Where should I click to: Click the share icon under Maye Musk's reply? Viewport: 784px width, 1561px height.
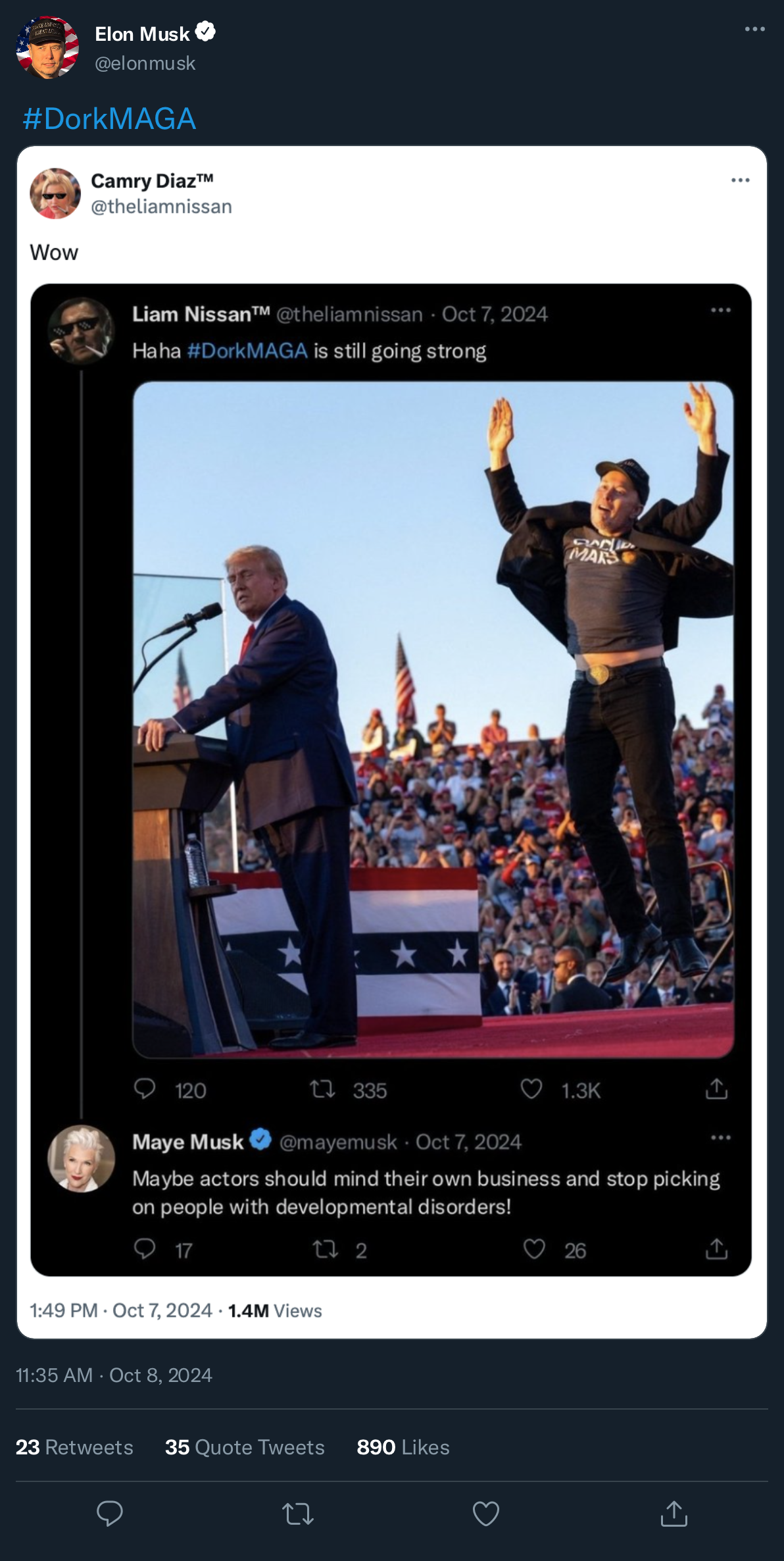[716, 1248]
